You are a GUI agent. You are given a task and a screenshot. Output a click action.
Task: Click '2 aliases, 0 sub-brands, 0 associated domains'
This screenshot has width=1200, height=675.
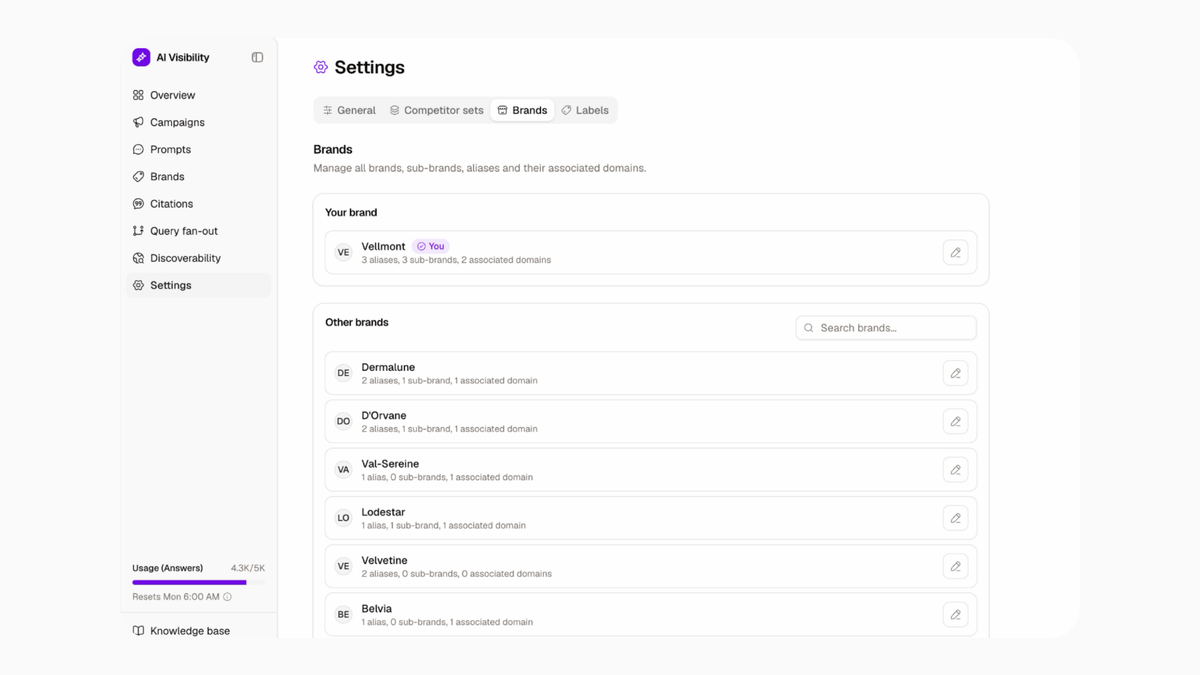pos(456,574)
